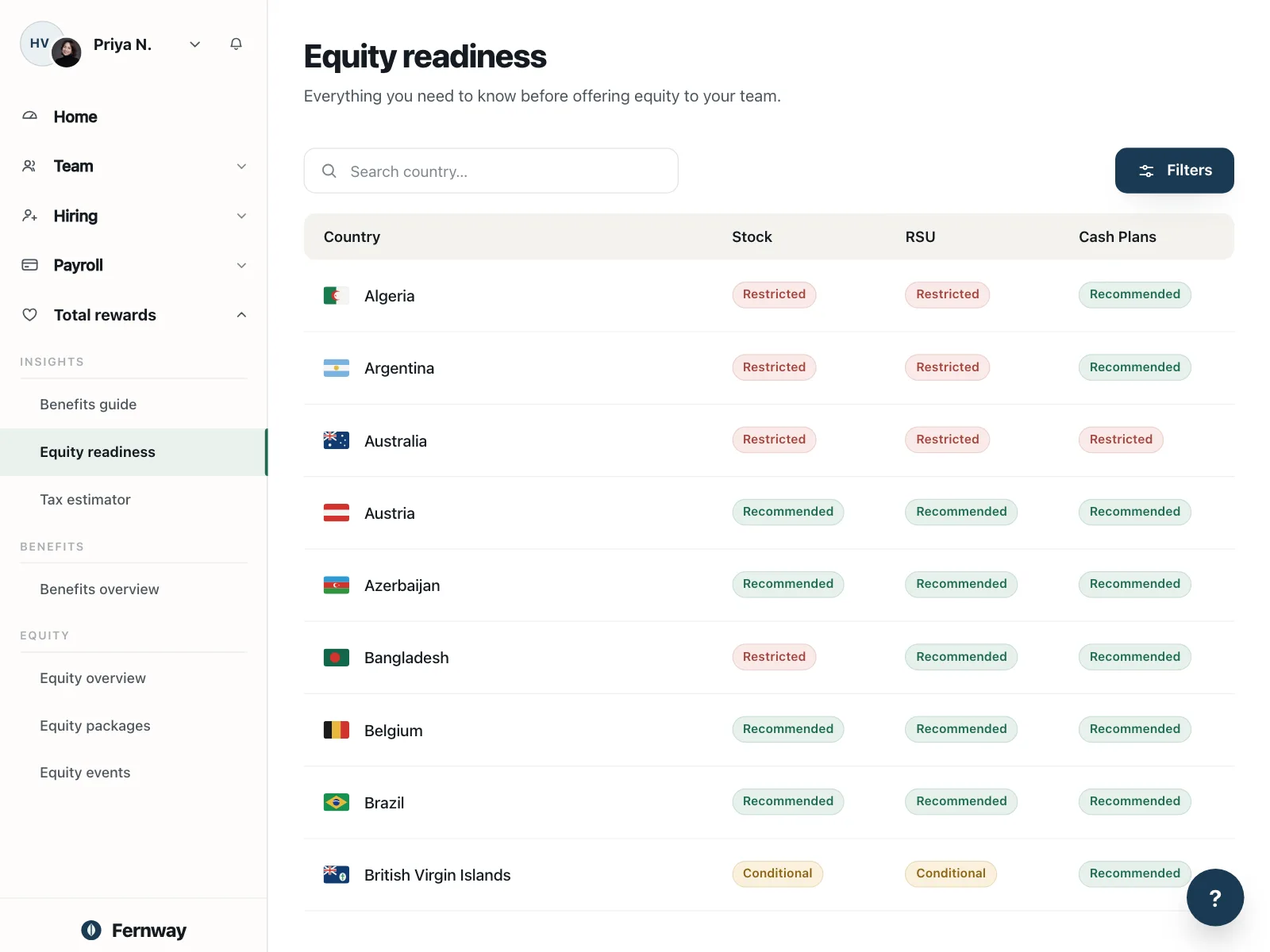Click the Austria flag icon
1270x952 pixels.
(337, 513)
